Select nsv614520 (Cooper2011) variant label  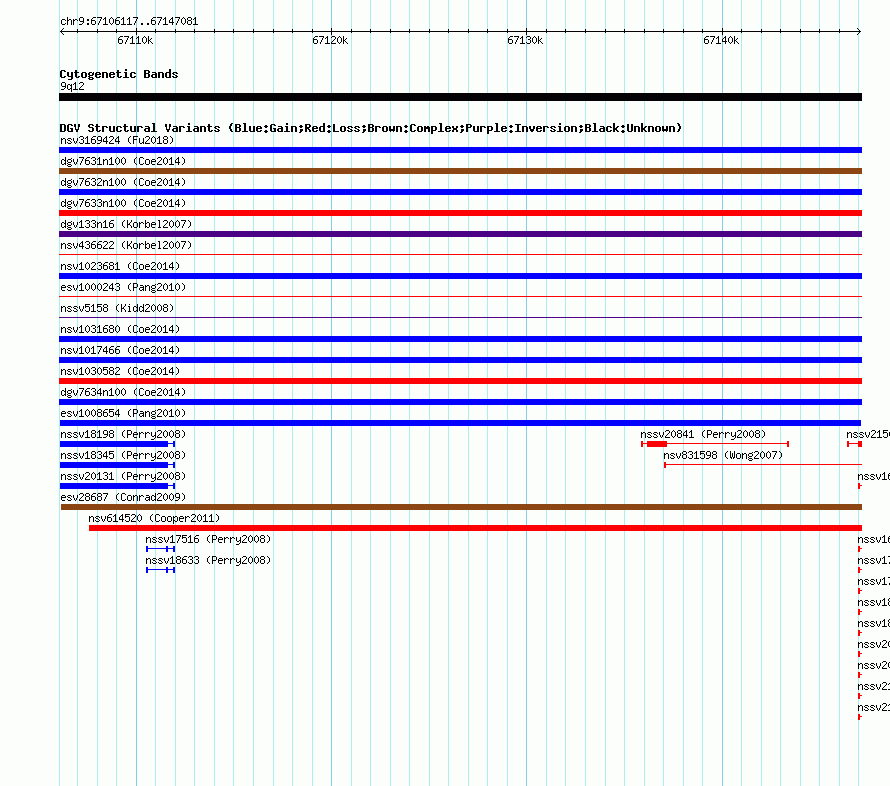coord(154,518)
